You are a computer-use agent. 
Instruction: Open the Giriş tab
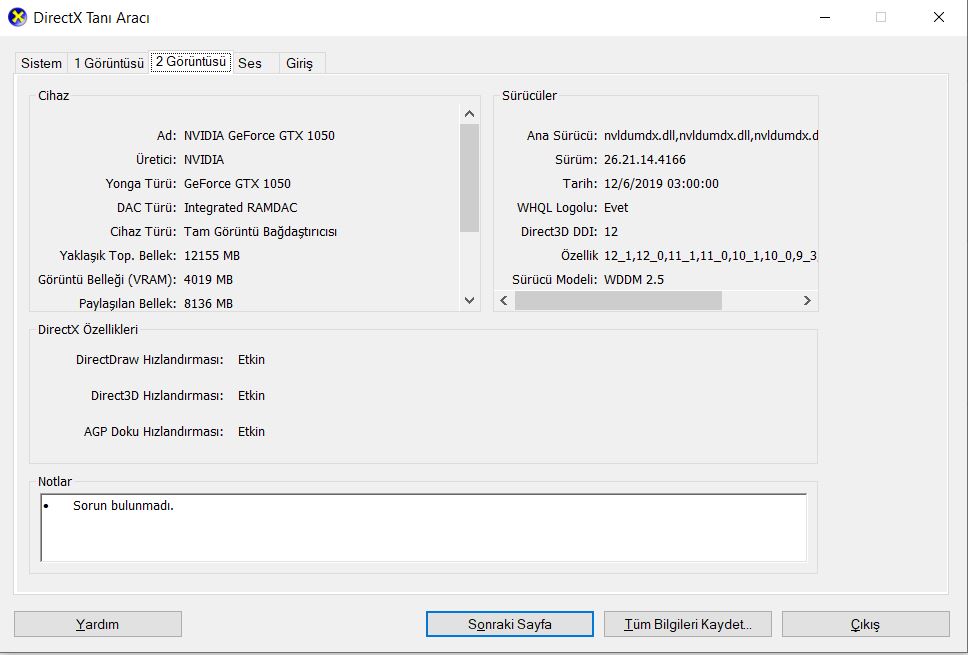click(x=300, y=63)
